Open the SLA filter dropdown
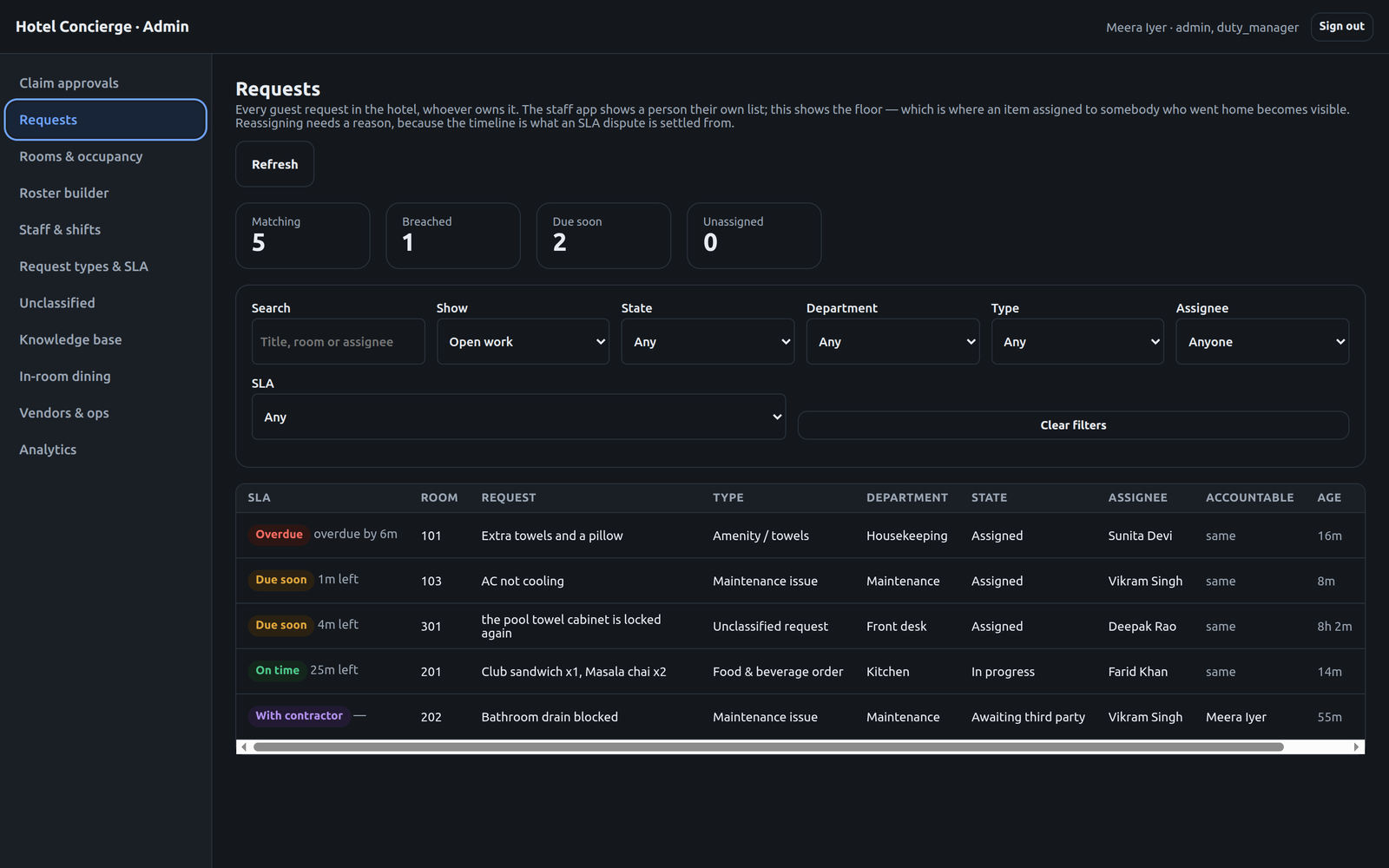The width and height of the screenshot is (1389, 868). [x=518, y=417]
